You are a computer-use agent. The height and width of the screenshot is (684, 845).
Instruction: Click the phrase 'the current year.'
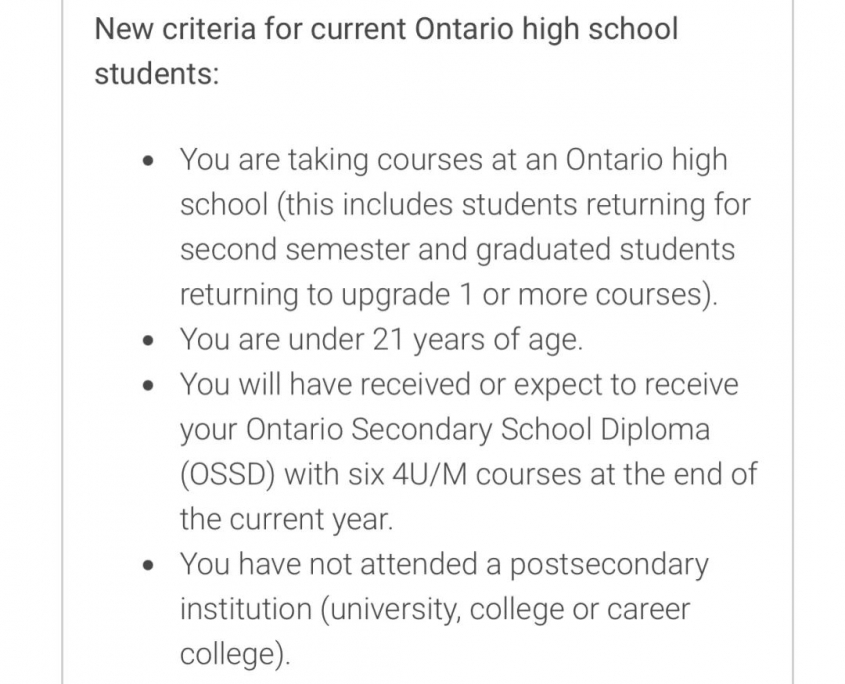tap(286, 520)
